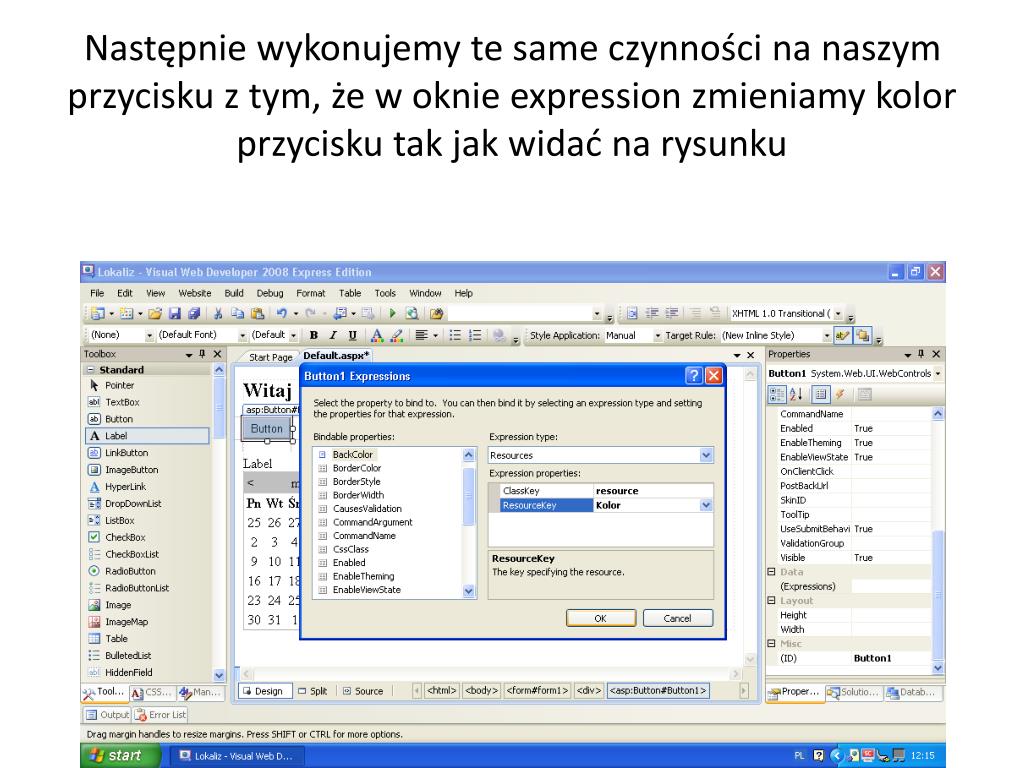This screenshot has width=1024, height=768.
Task: Open the ResourceKey Kolor dropdown
Action: coord(706,505)
